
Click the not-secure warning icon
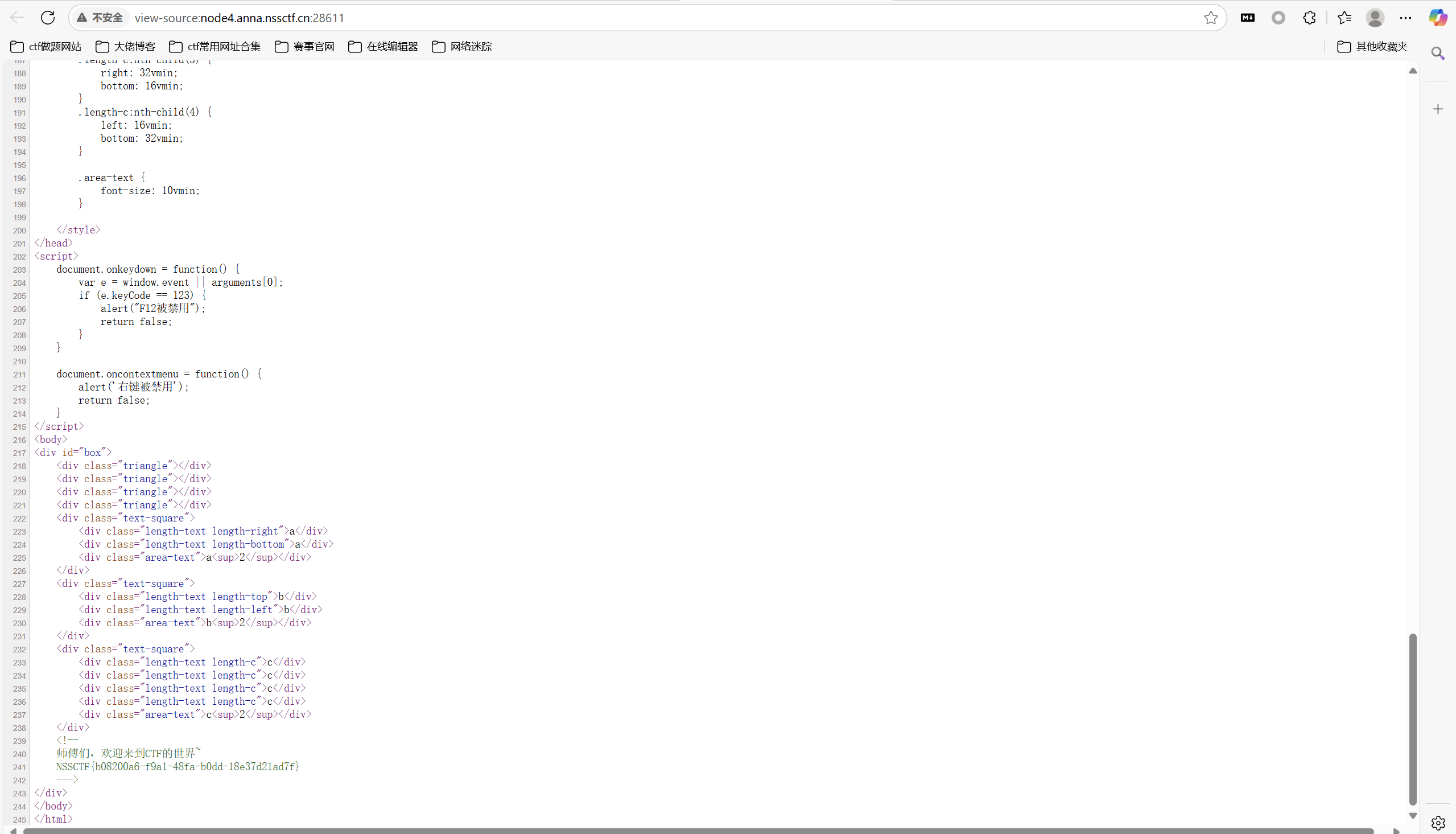pos(82,18)
